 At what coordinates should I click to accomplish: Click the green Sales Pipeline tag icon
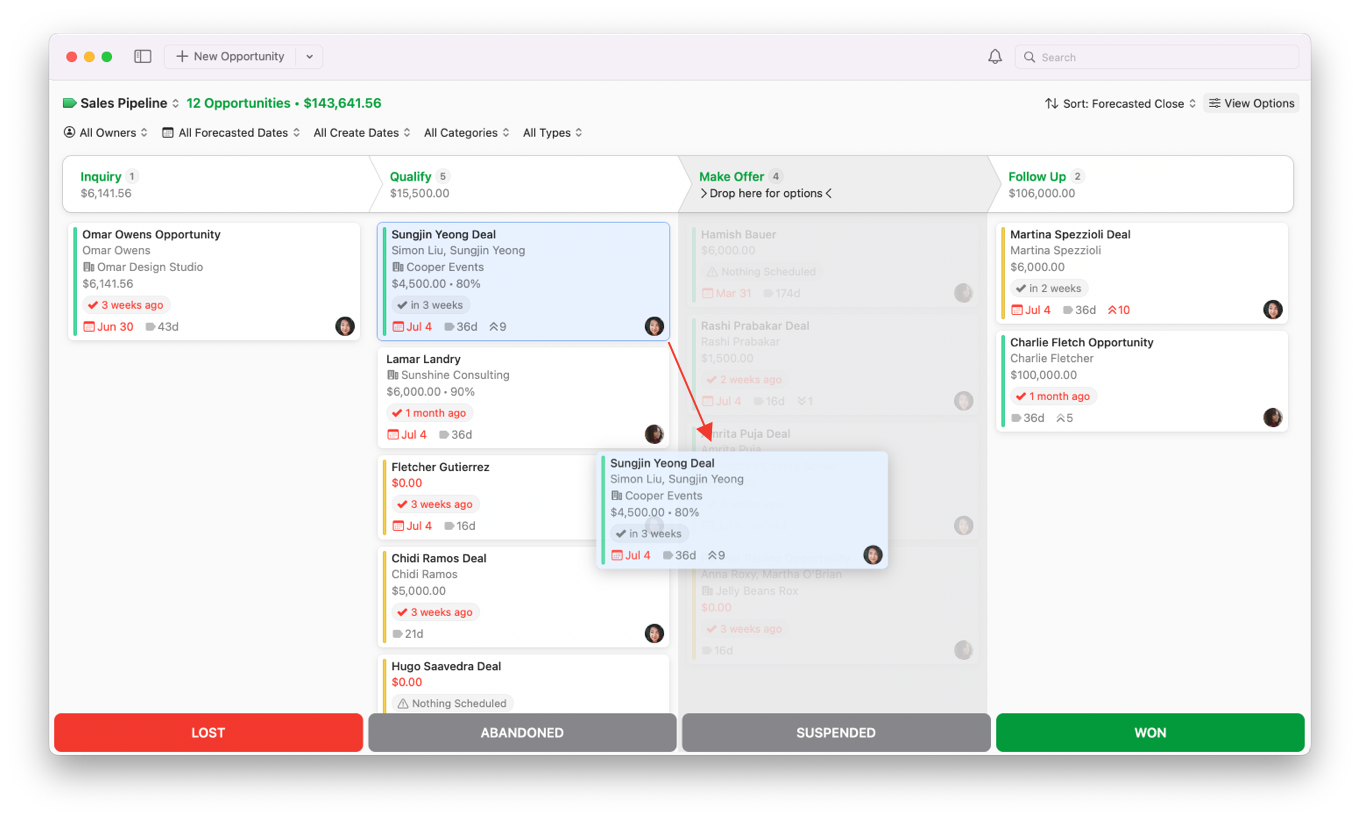(x=70, y=103)
